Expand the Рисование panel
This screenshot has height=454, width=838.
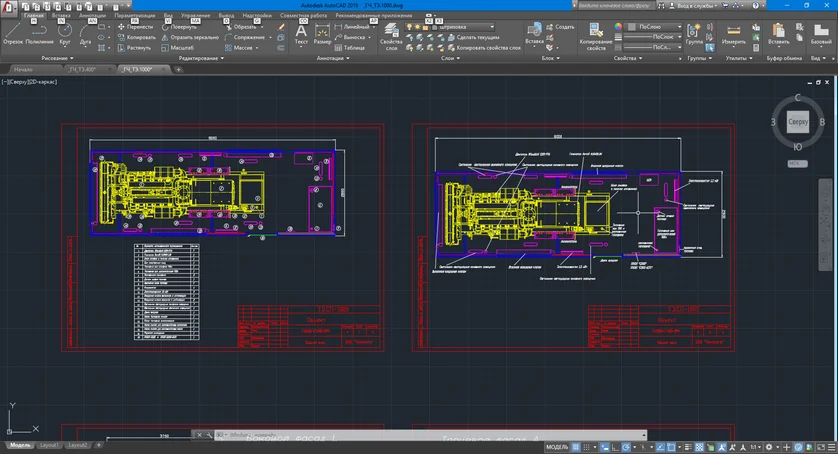[x=57, y=58]
